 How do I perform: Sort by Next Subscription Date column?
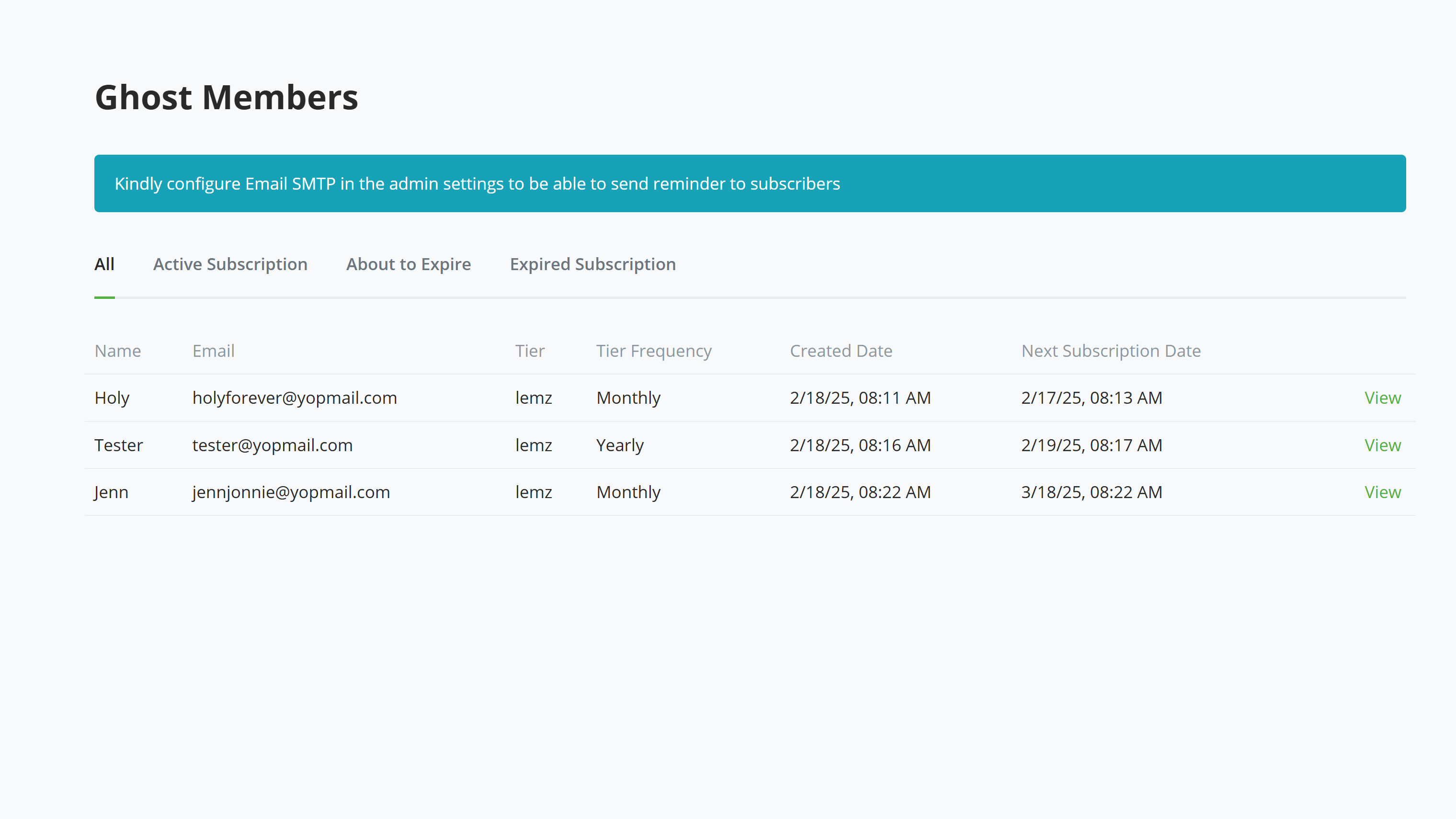(1111, 351)
